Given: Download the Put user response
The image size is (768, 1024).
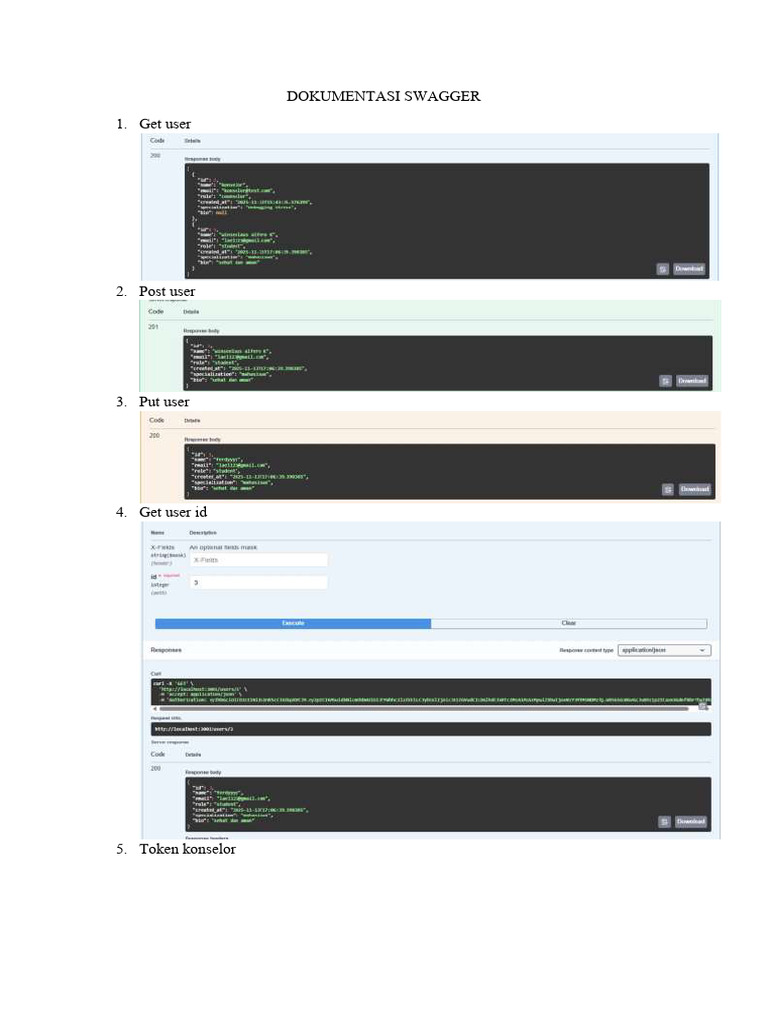Looking at the screenshot, I should 694,489.
